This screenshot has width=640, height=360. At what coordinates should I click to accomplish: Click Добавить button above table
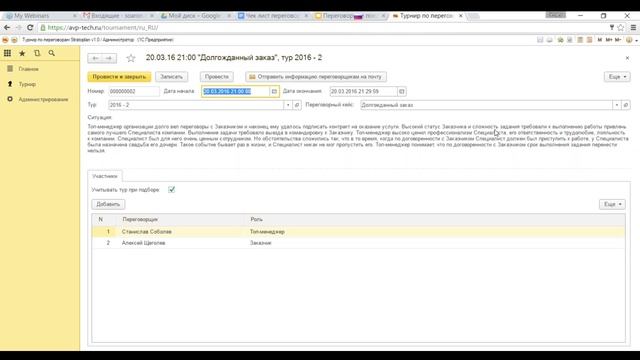(x=108, y=204)
